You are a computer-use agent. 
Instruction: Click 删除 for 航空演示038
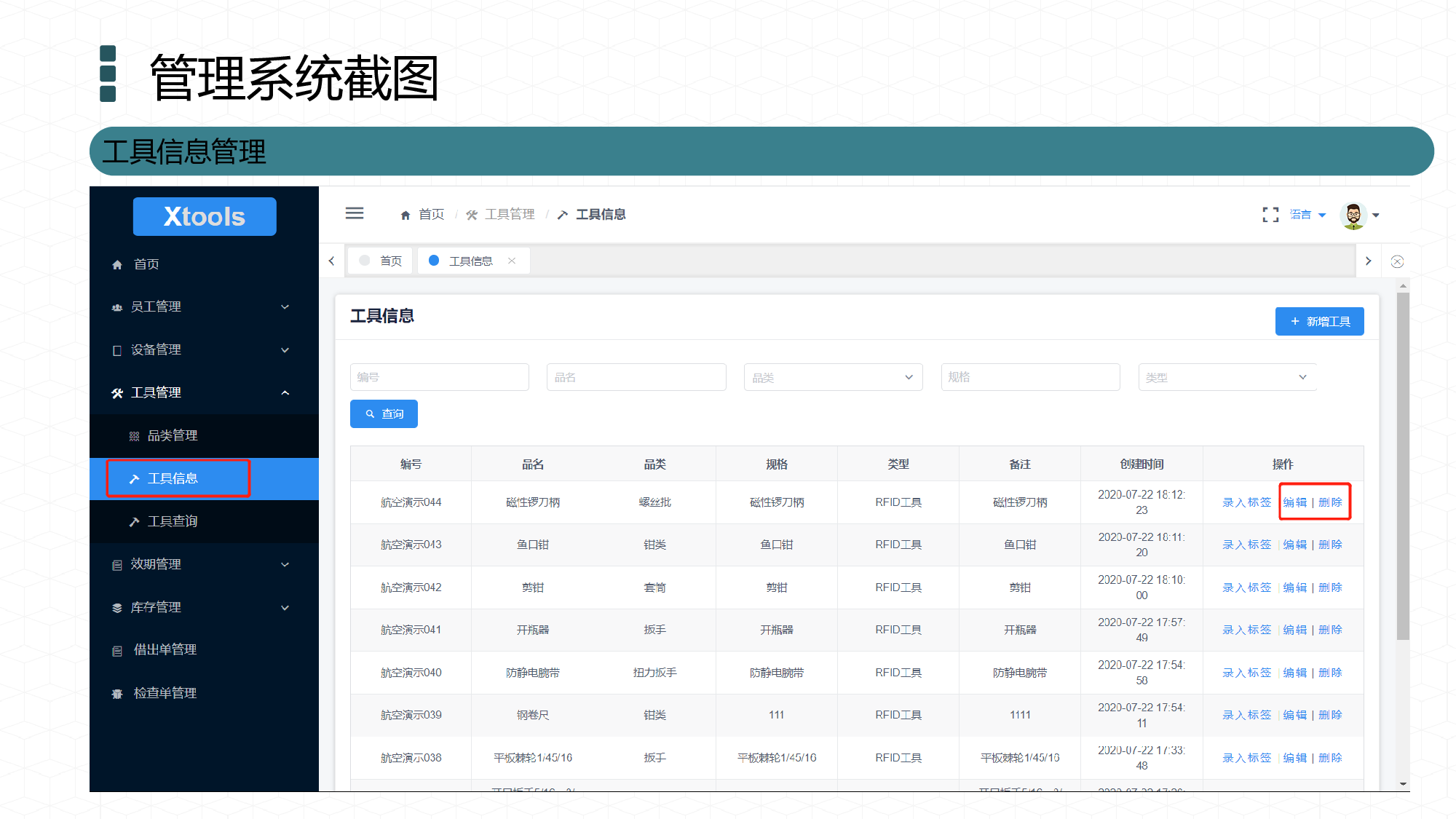click(1330, 758)
